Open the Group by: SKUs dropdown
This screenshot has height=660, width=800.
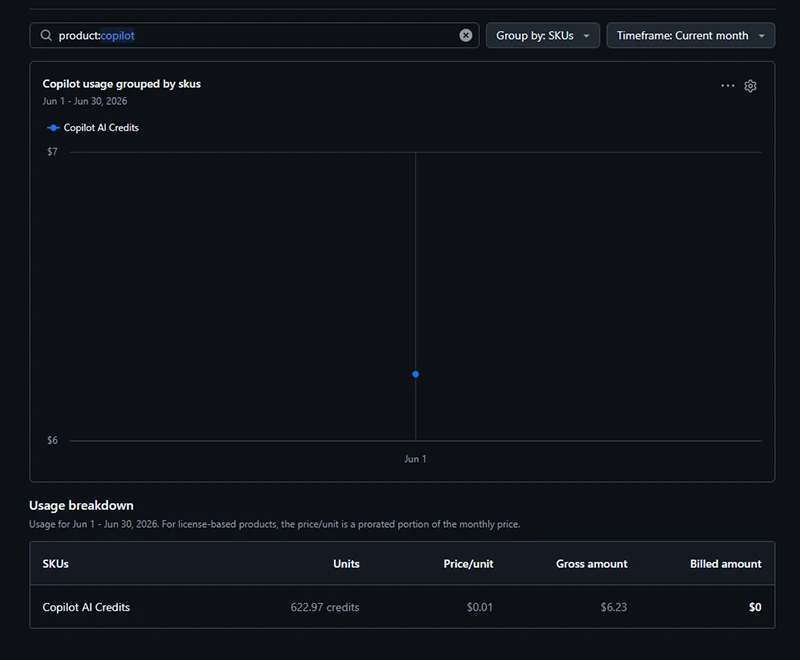[x=542, y=35]
